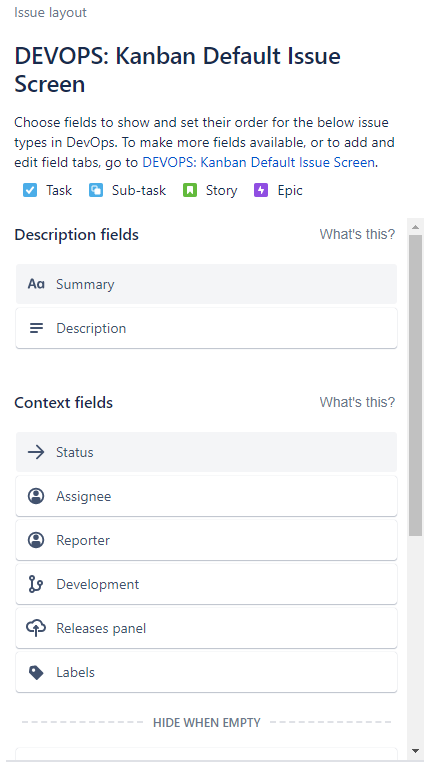This screenshot has height=773, width=442.
Task: Click the scrollbar down arrow
Action: point(415,751)
